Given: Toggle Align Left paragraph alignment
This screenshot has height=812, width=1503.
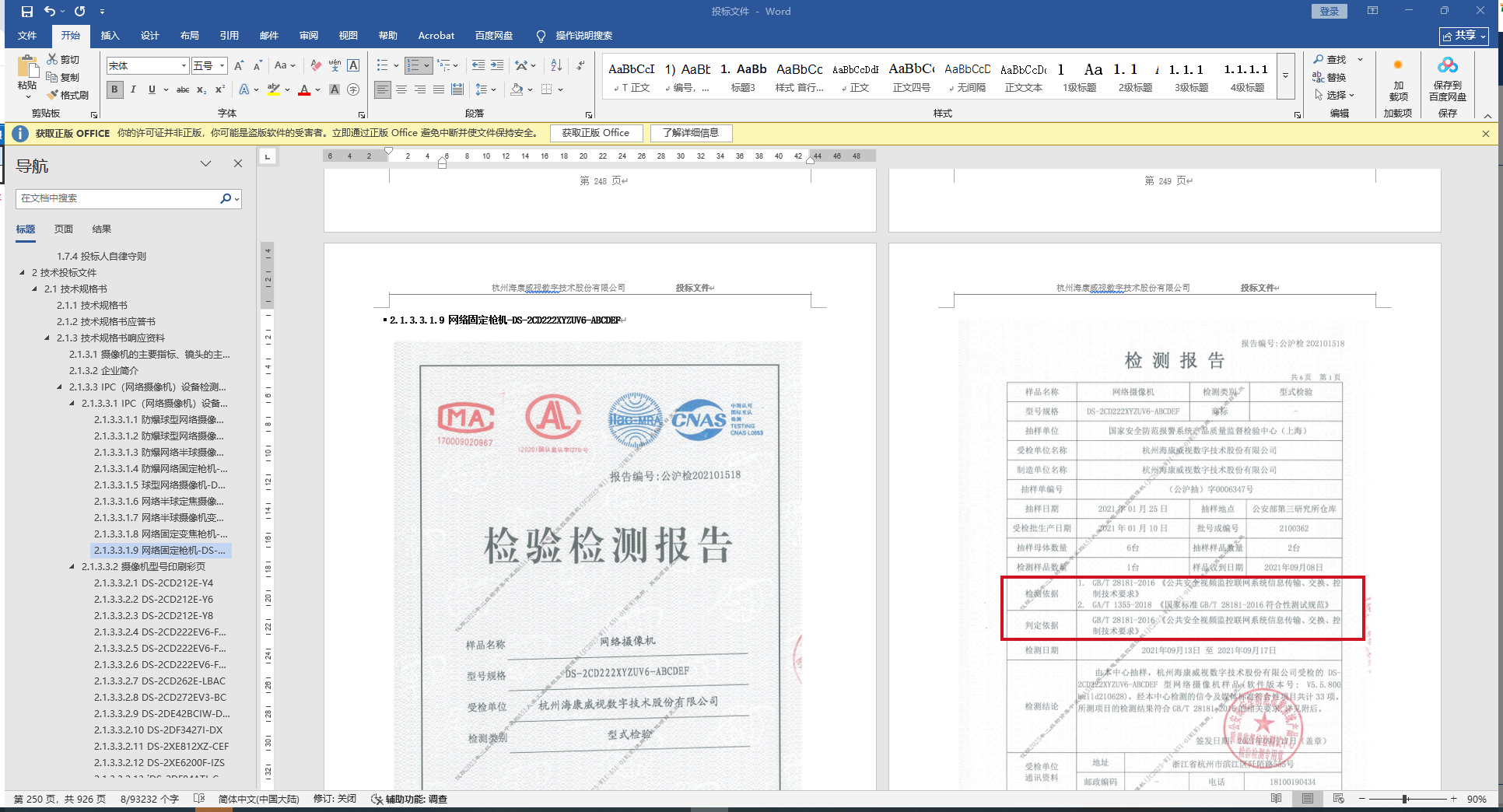Looking at the screenshot, I should tap(383, 89).
